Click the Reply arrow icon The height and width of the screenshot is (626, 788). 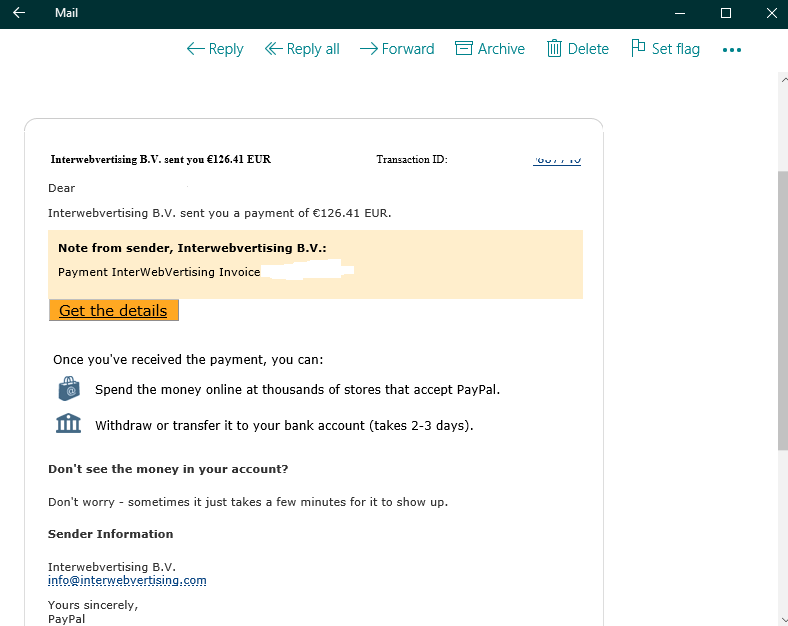point(196,49)
